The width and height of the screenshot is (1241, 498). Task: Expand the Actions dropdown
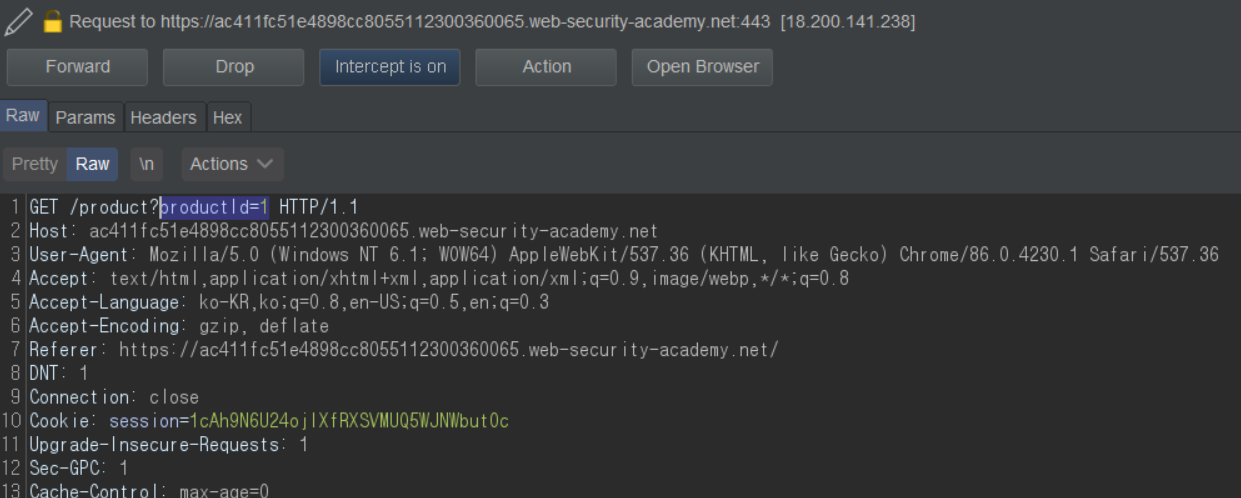pos(232,164)
